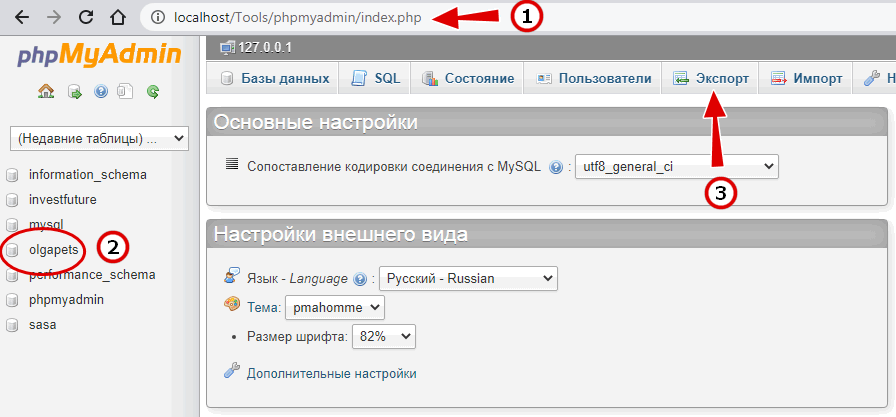Click the browser address bar URL
Image resolution: width=896 pixels, height=417 pixels.
(x=298, y=18)
